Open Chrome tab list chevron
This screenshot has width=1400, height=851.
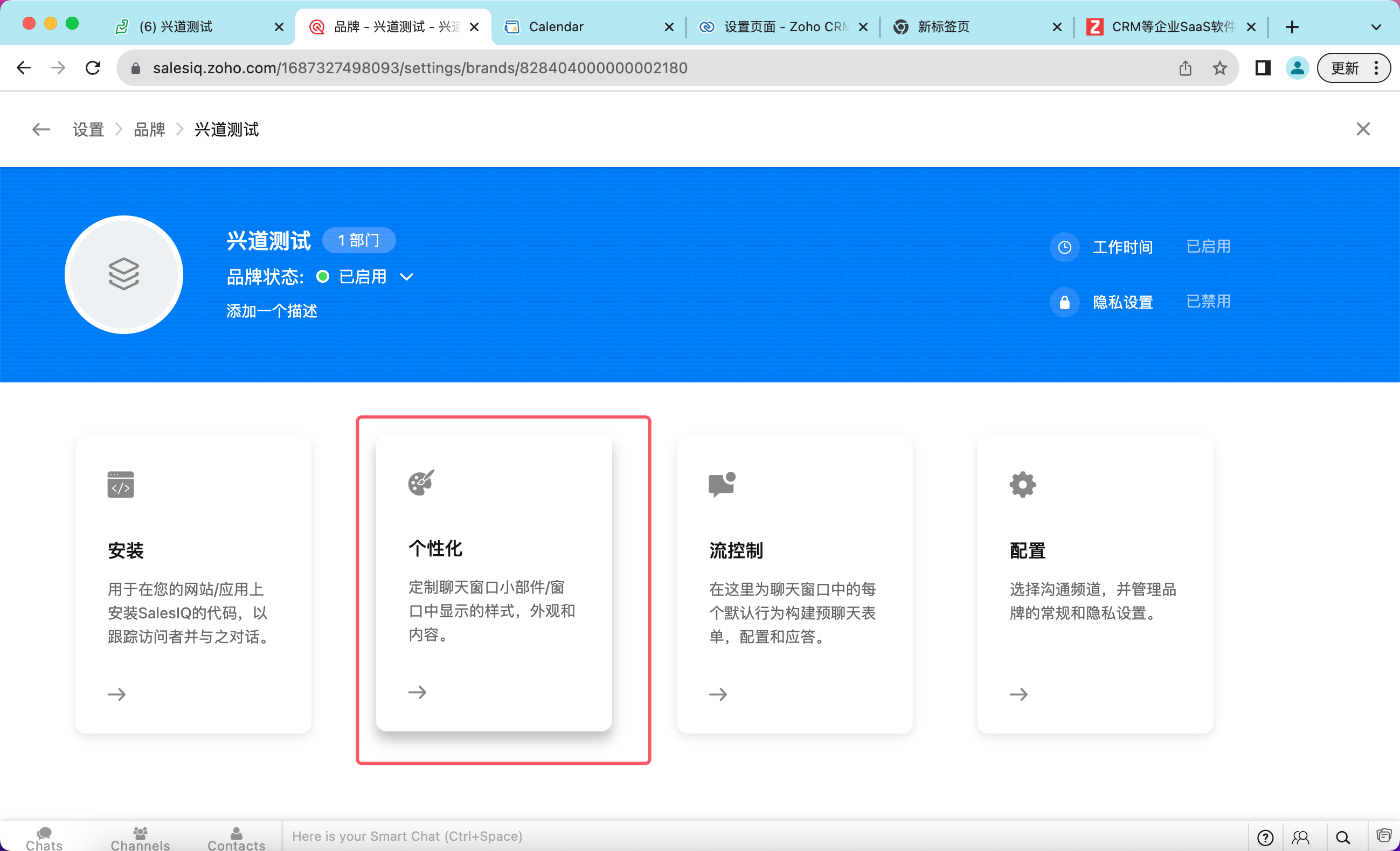coord(1376,27)
